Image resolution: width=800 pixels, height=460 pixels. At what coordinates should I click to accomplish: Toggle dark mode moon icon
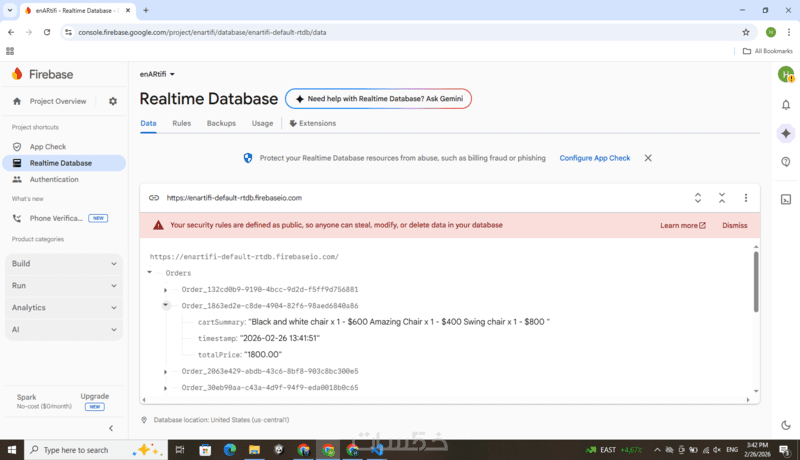786,425
